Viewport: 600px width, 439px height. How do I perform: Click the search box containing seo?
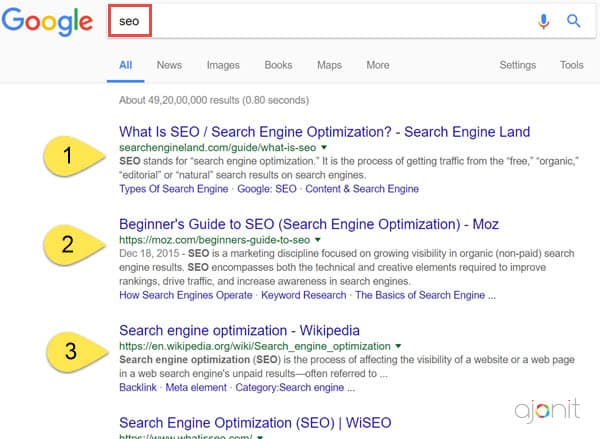point(351,21)
